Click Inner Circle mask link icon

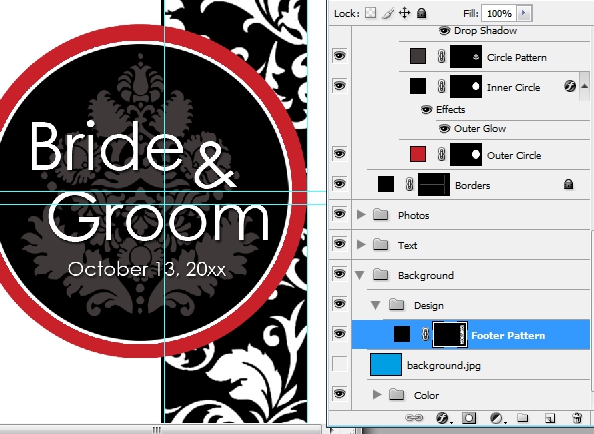[x=441, y=86]
